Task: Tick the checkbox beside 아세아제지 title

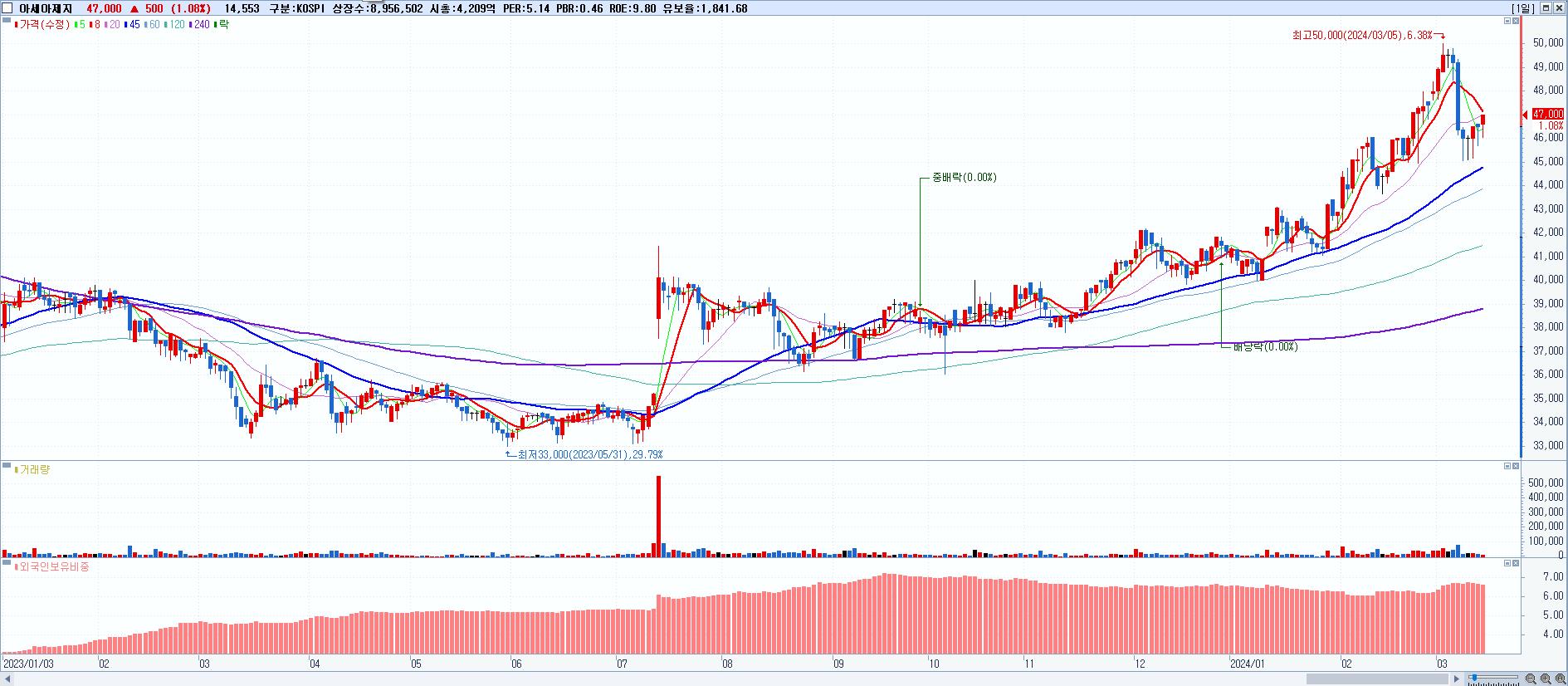Action: click(x=7, y=8)
